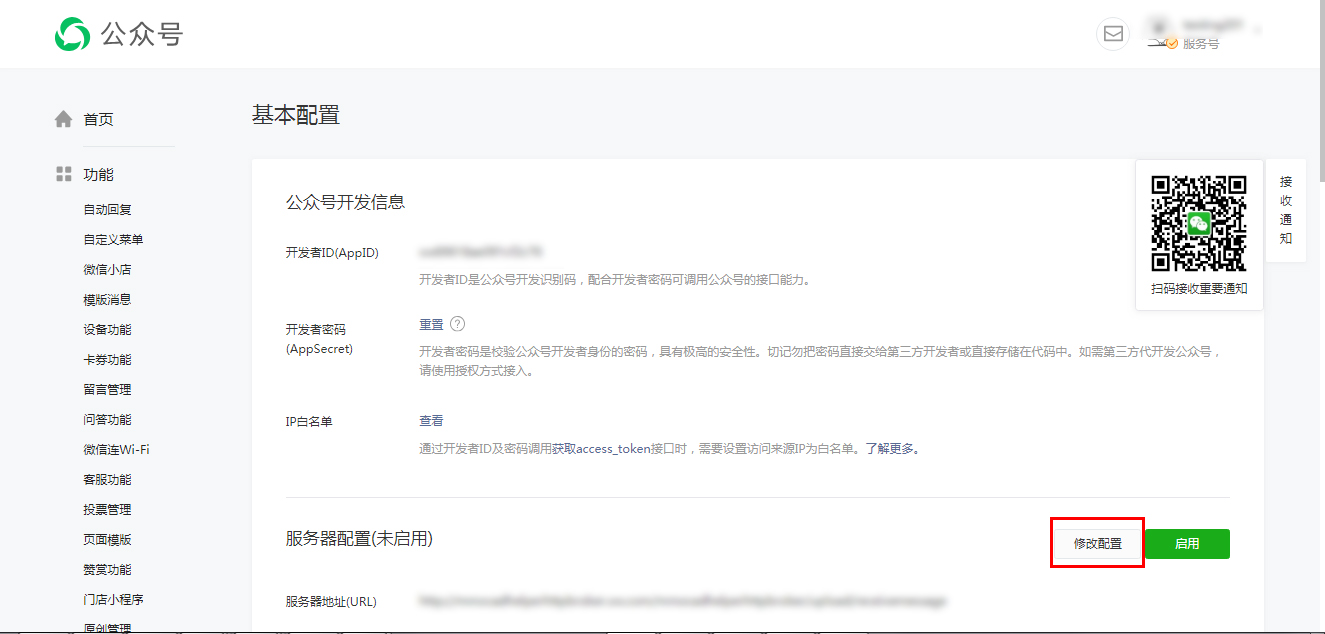This screenshot has height=634, width=1325.
Task: Enable server configuration with 启用 button
Action: click(x=1187, y=542)
